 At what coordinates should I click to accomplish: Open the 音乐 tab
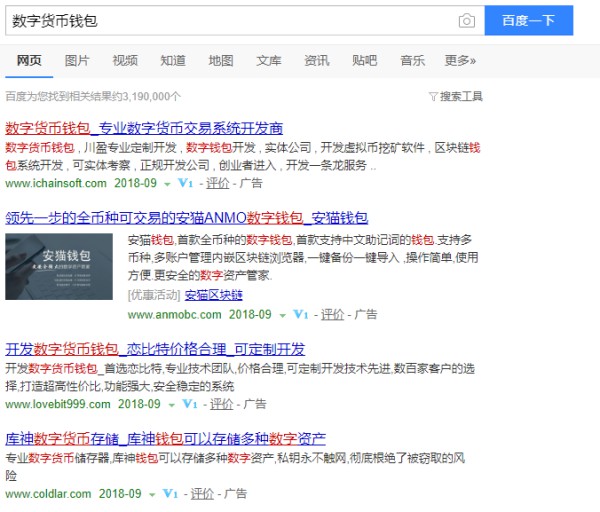412,60
